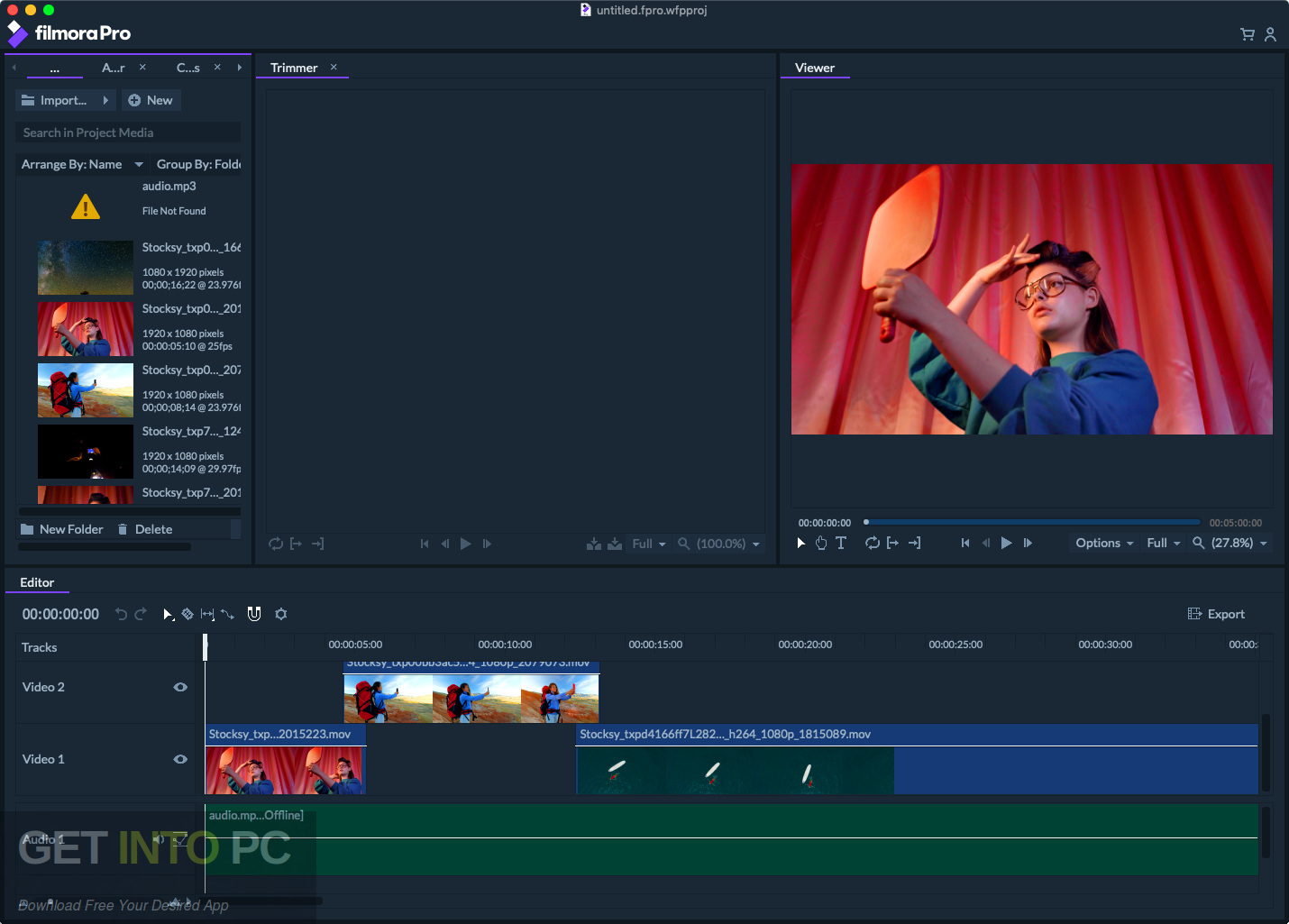Toggle loop playback in Viewer
Viewport: 1289px width, 924px height.
(873, 543)
